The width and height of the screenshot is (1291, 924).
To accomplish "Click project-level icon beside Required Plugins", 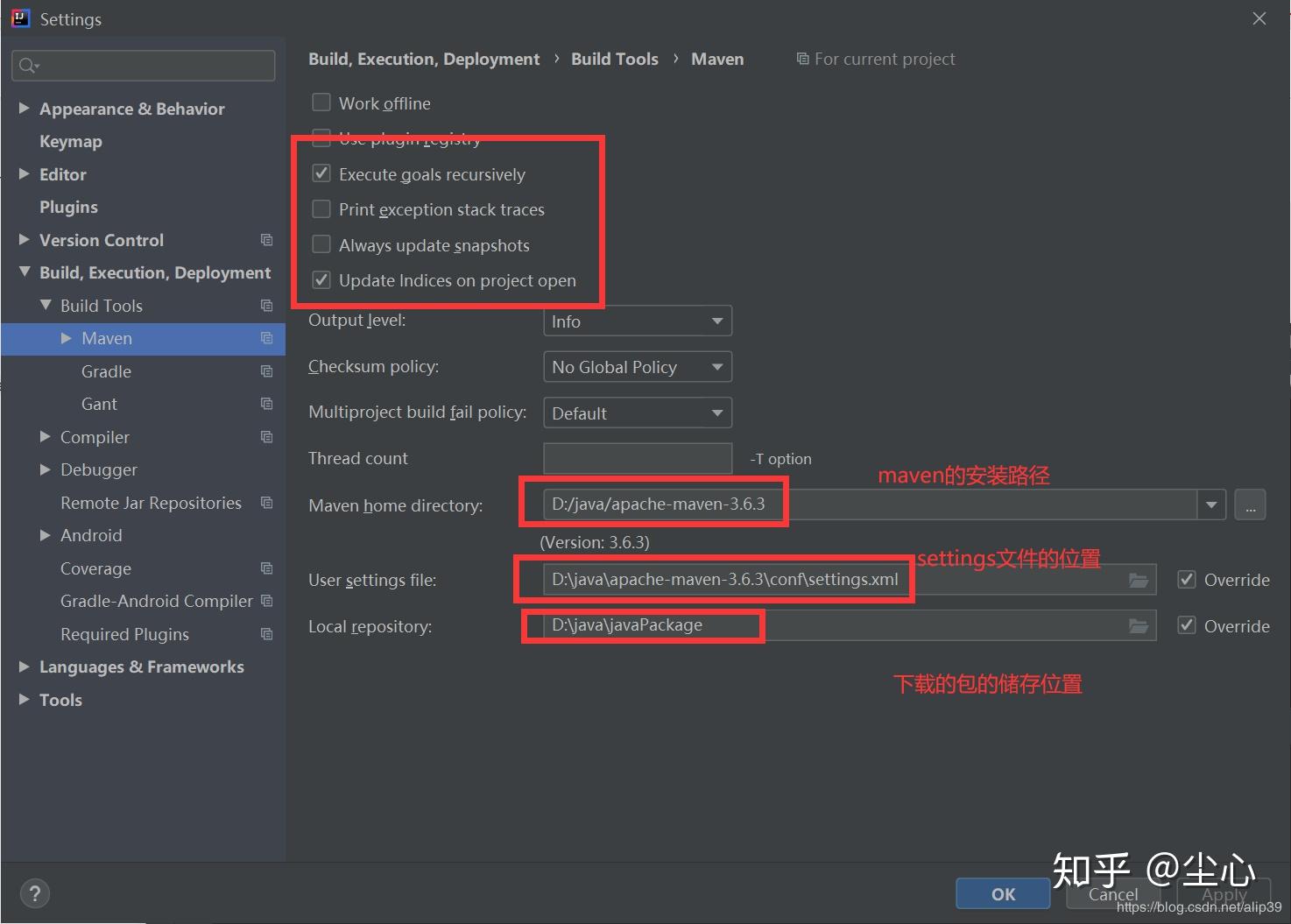I will (x=267, y=634).
